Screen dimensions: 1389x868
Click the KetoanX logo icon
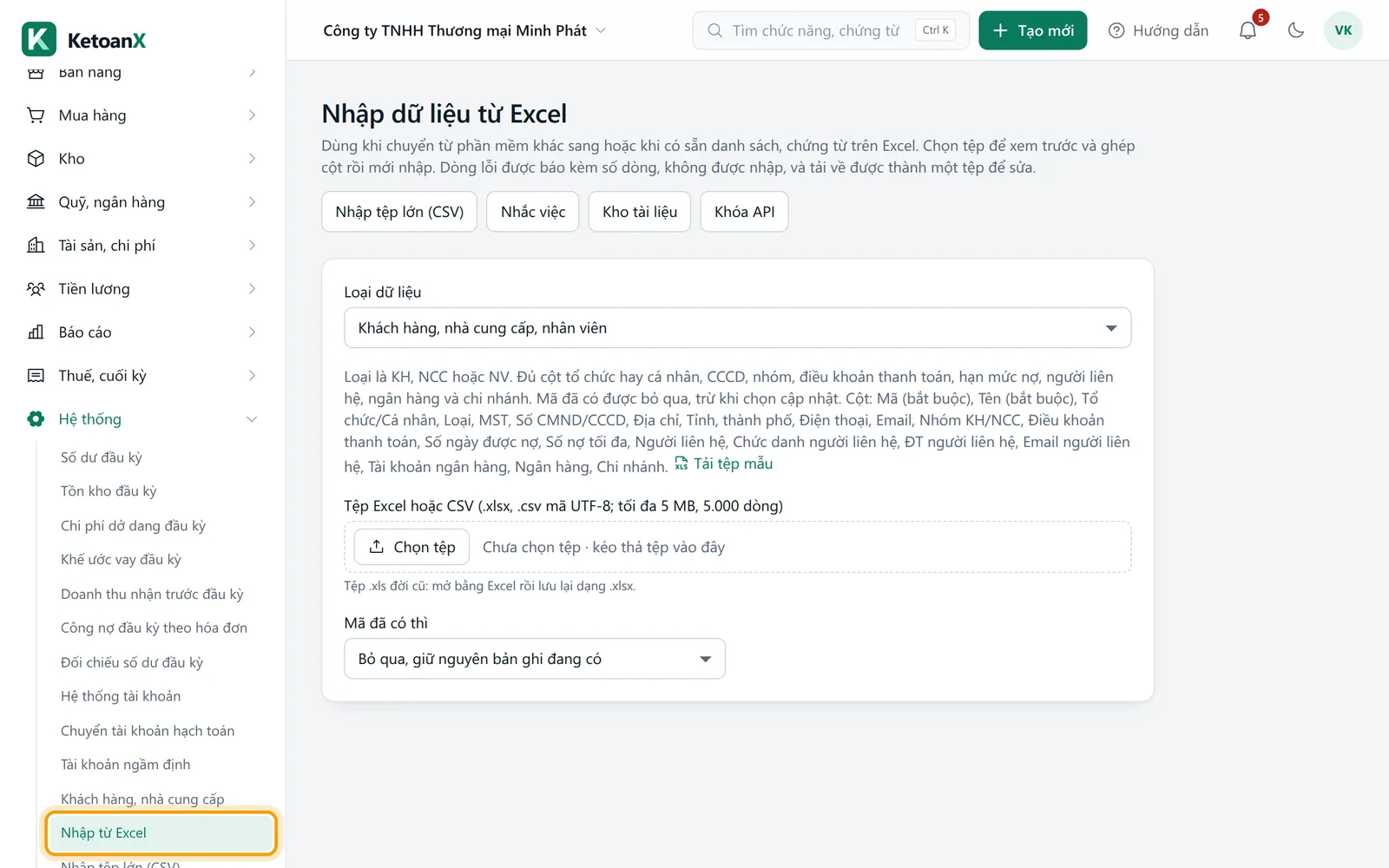tap(39, 40)
